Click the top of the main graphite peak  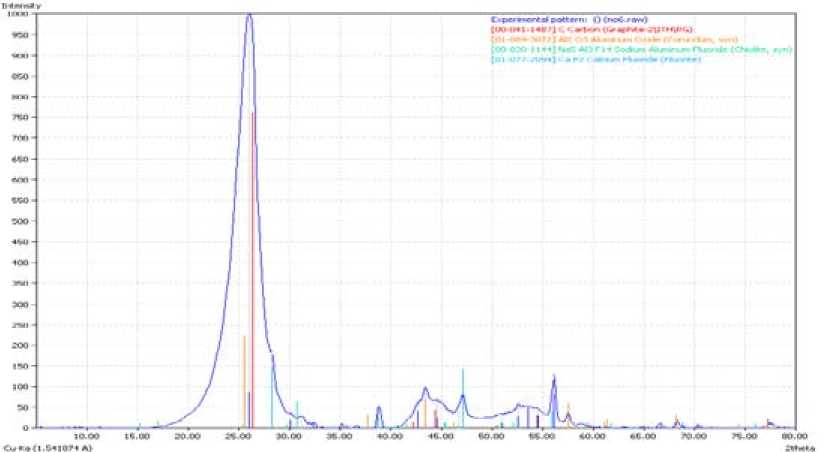point(249,15)
